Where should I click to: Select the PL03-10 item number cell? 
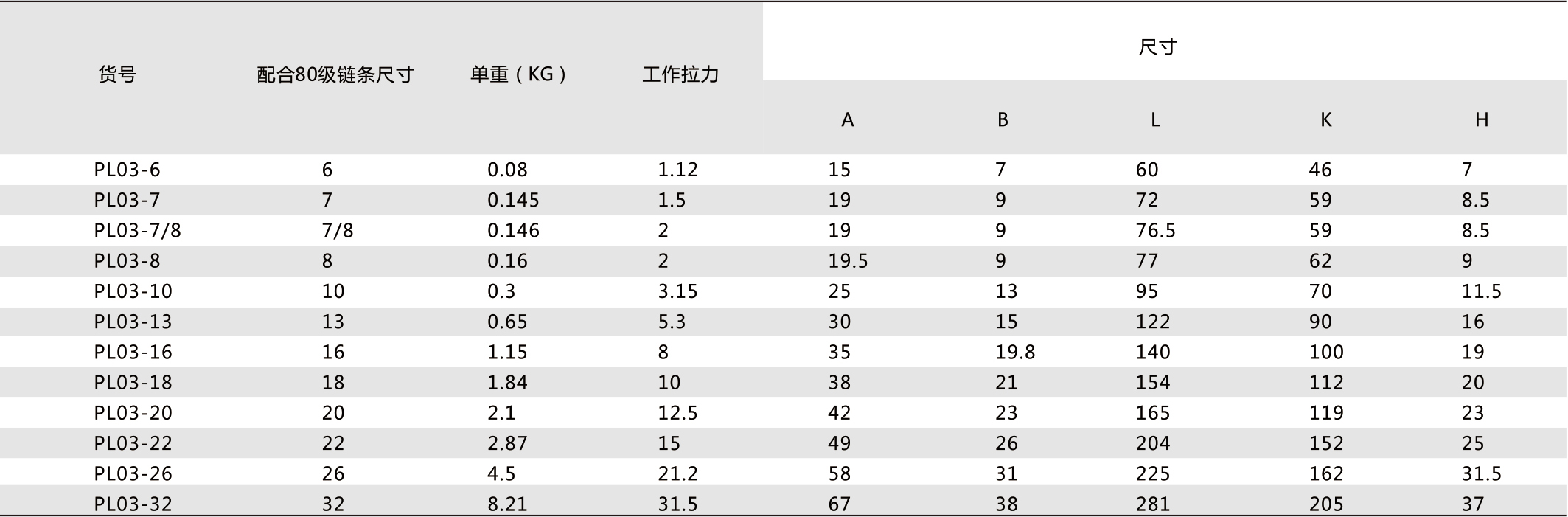133,291
